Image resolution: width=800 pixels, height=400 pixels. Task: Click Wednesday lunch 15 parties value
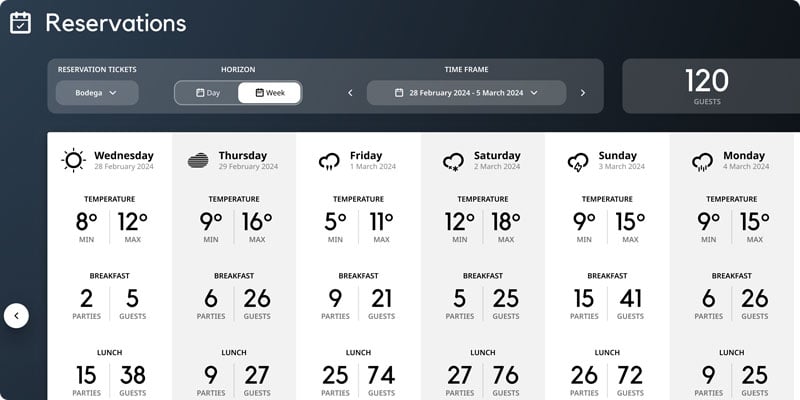pos(87,376)
